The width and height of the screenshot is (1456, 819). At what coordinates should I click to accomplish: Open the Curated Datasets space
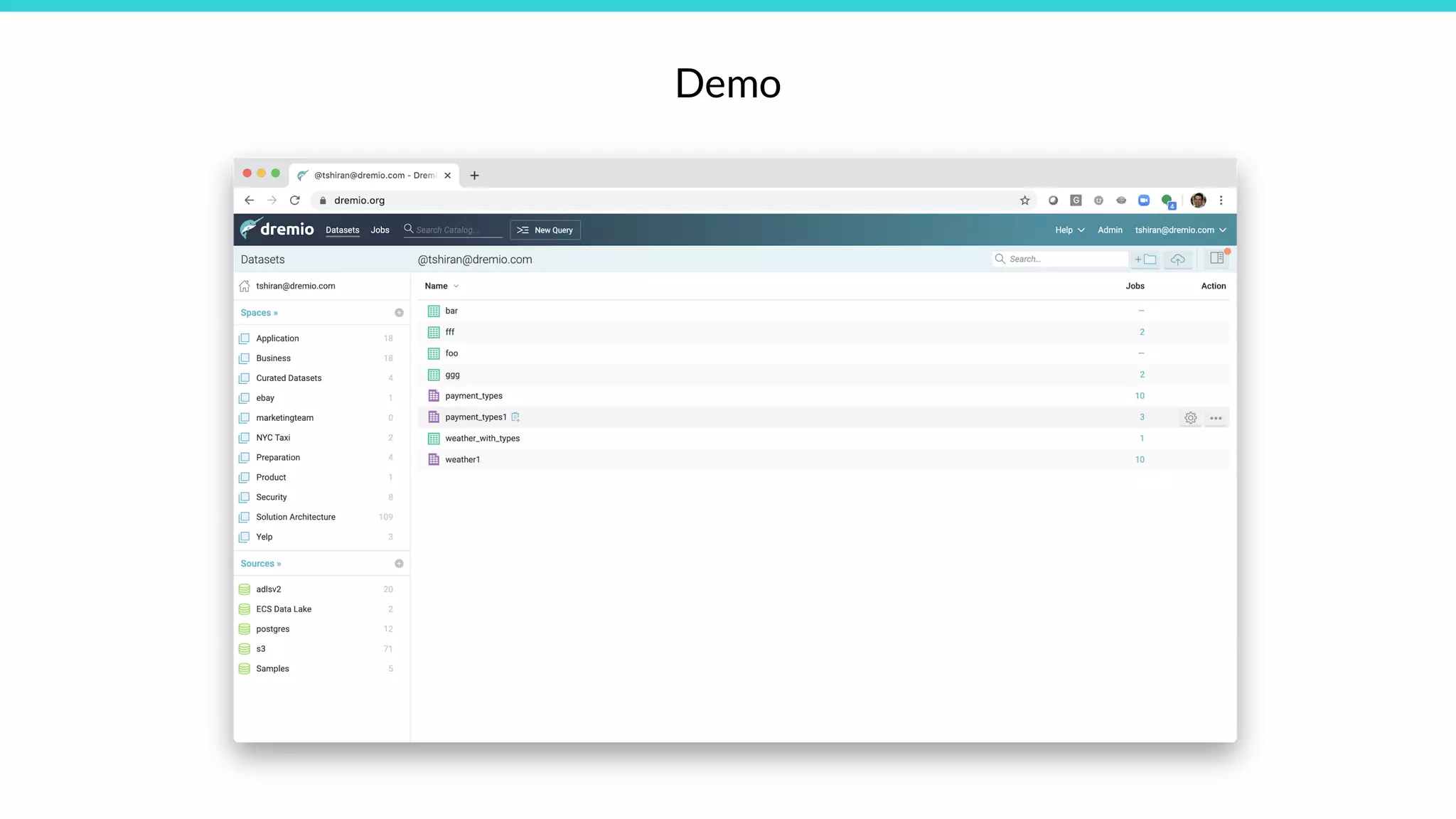[289, 378]
